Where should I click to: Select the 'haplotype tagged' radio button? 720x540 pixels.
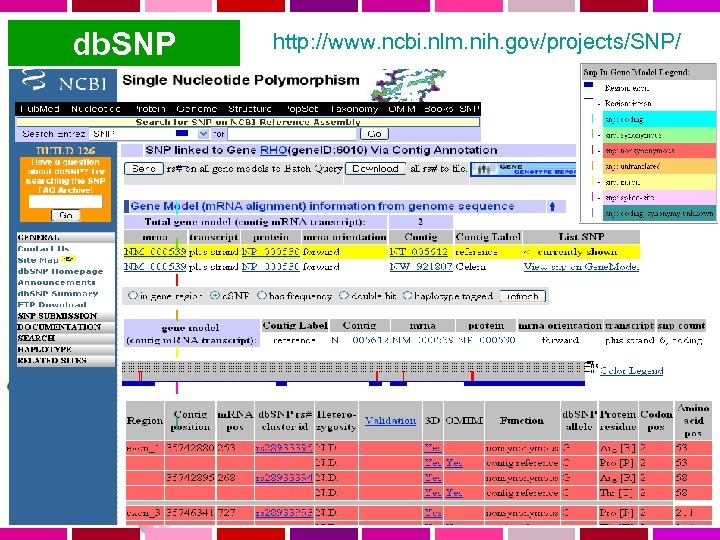point(407,295)
